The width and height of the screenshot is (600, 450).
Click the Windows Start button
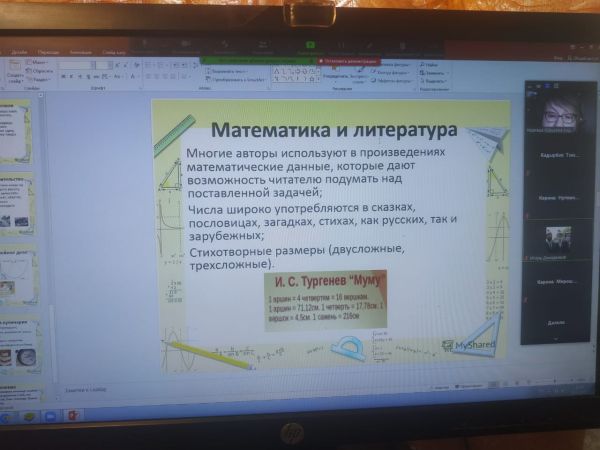tap(6, 416)
